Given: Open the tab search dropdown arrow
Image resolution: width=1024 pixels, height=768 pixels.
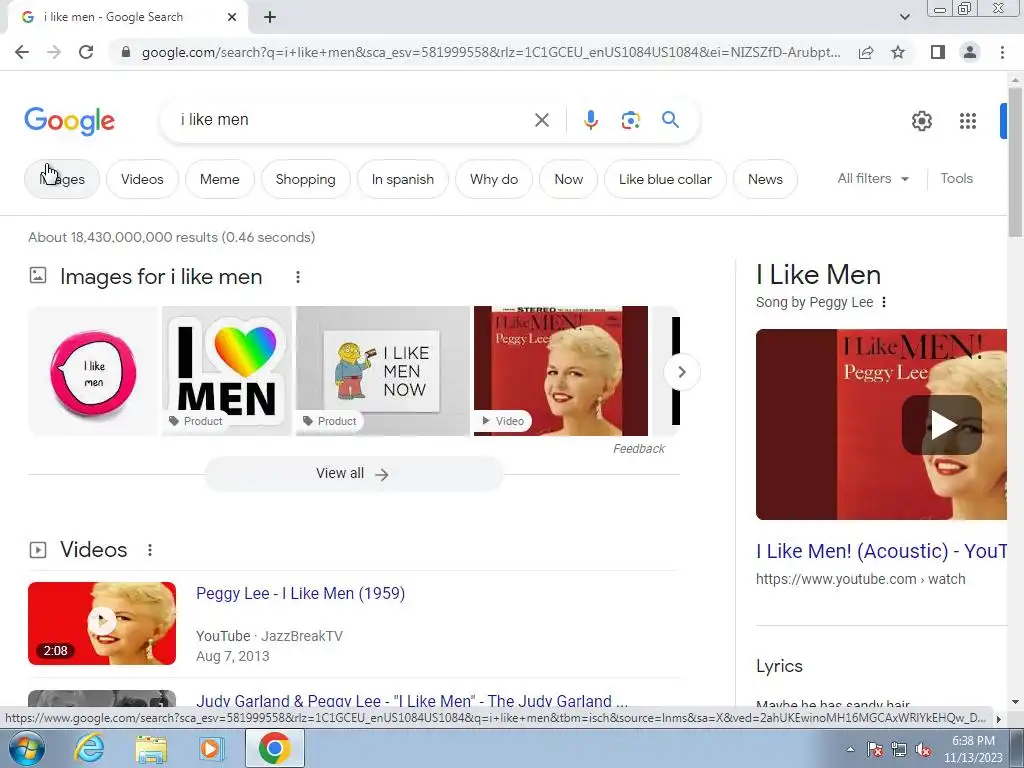Looking at the screenshot, I should [904, 17].
